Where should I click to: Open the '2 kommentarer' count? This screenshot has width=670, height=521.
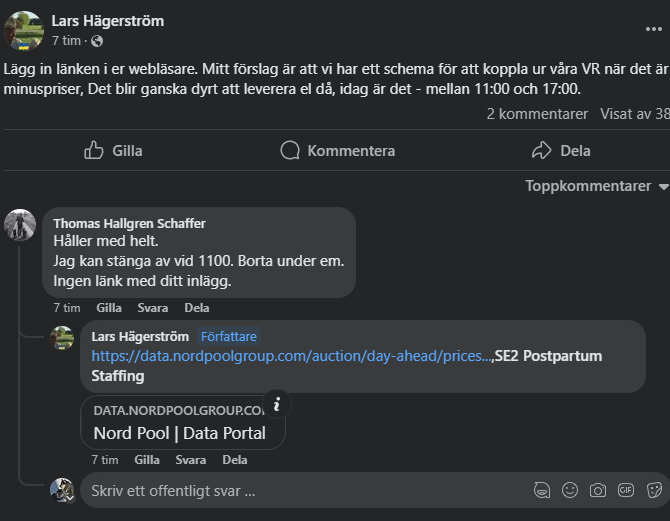(537, 114)
